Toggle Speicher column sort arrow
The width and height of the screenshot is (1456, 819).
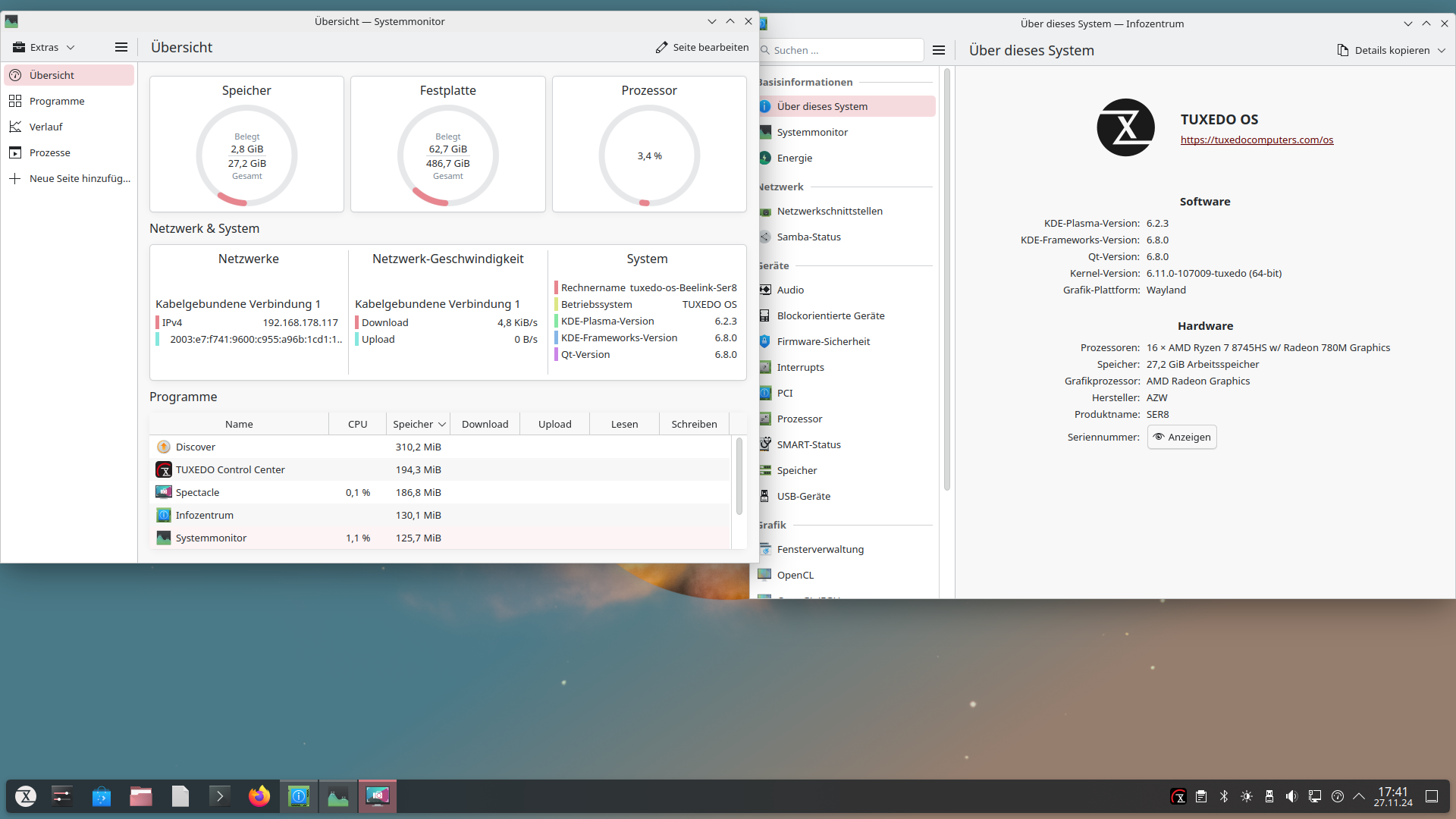[x=442, y=424]
